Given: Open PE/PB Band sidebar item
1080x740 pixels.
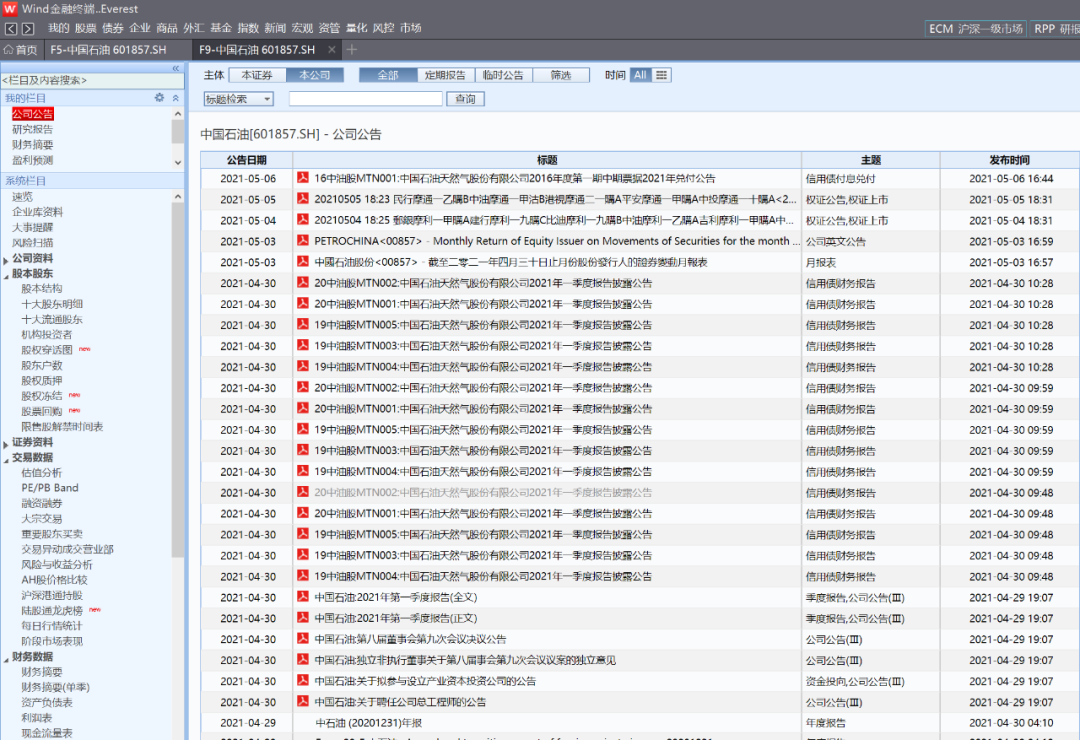Looking at the screenshot, I should point(50,488).
